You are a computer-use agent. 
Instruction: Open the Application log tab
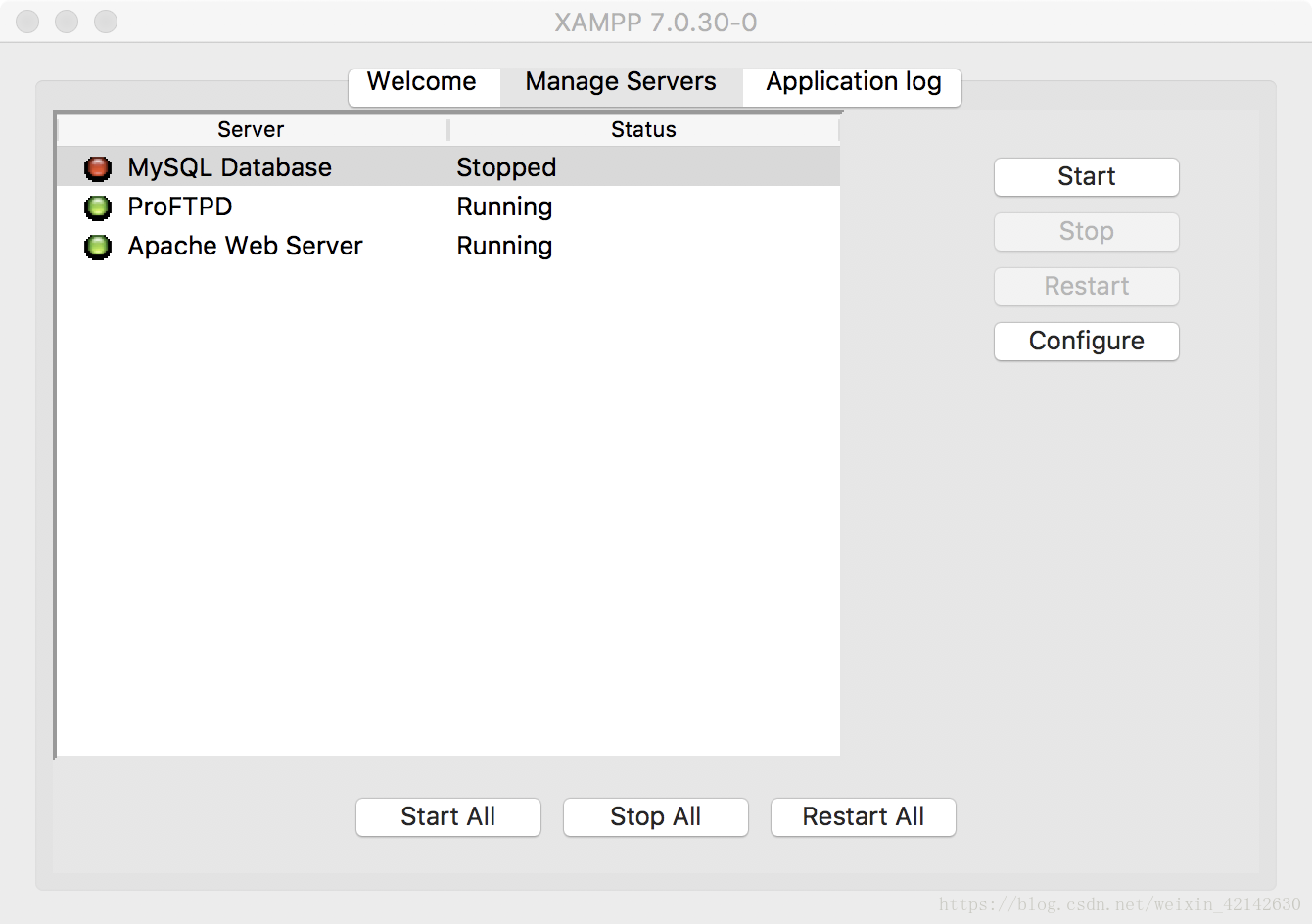(x=851, y=82)
